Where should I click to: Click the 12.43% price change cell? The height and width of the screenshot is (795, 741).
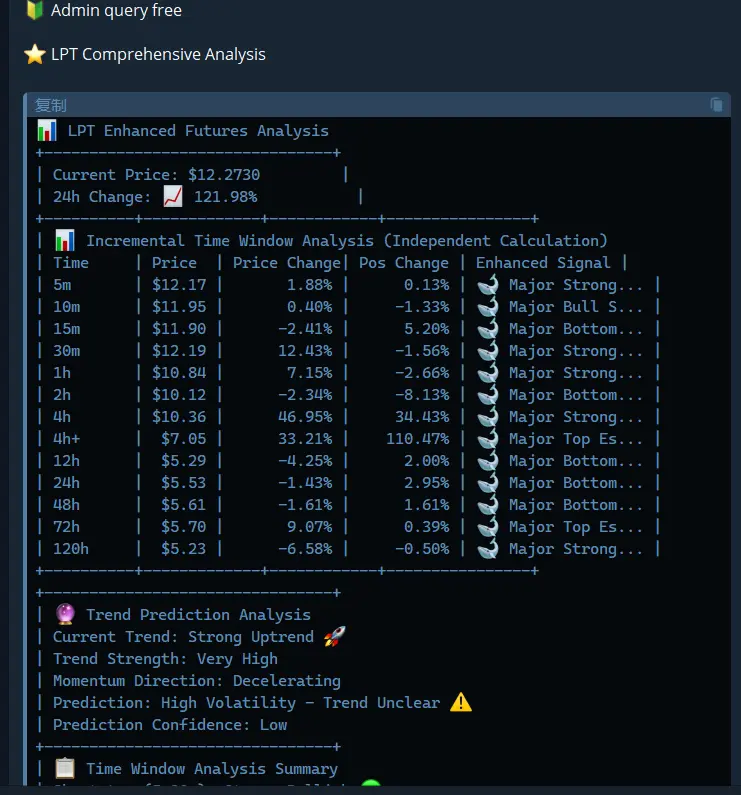coord(305,351)
